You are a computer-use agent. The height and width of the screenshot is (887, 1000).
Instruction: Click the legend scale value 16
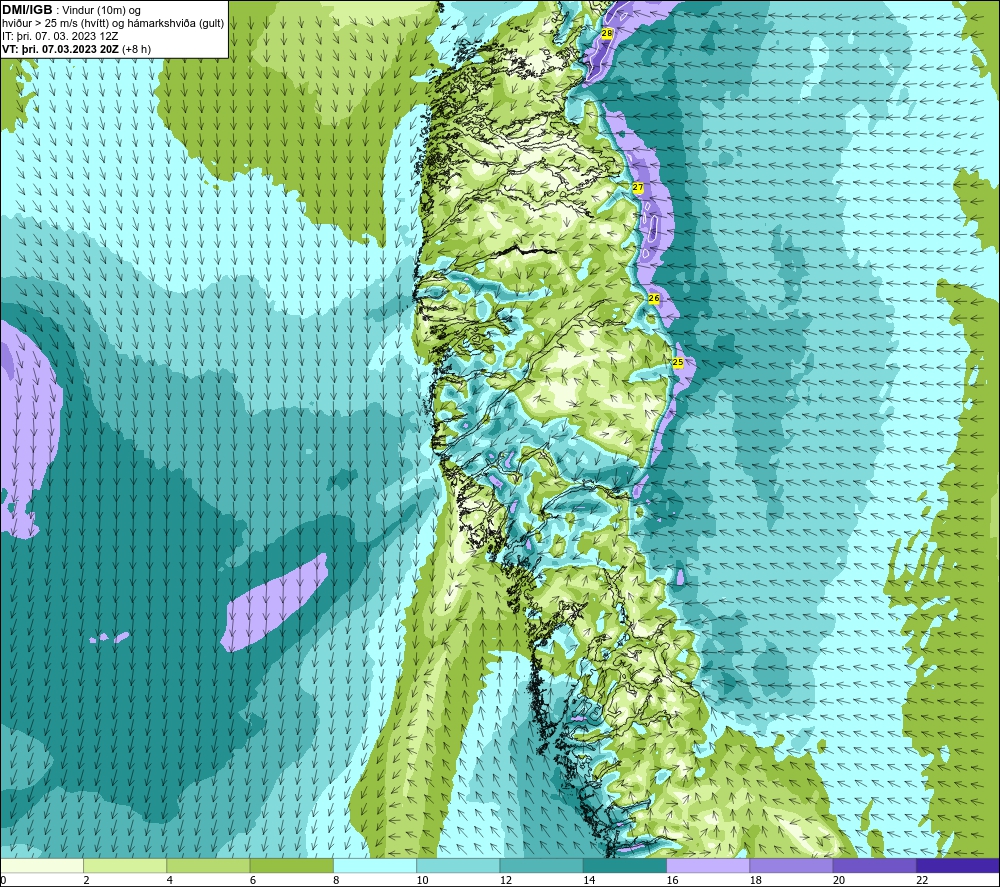pyautogui.click(x=672, y=880)
